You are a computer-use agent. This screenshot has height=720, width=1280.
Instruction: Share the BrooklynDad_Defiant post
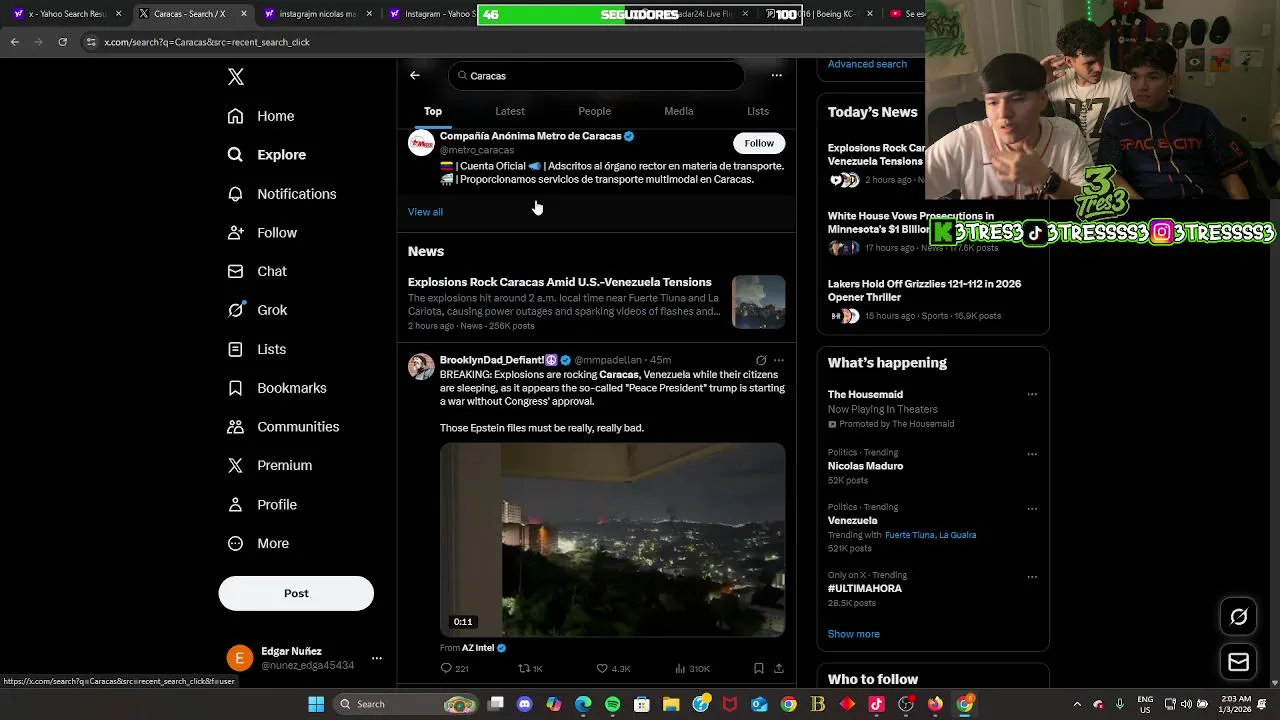tap(779, 668)
